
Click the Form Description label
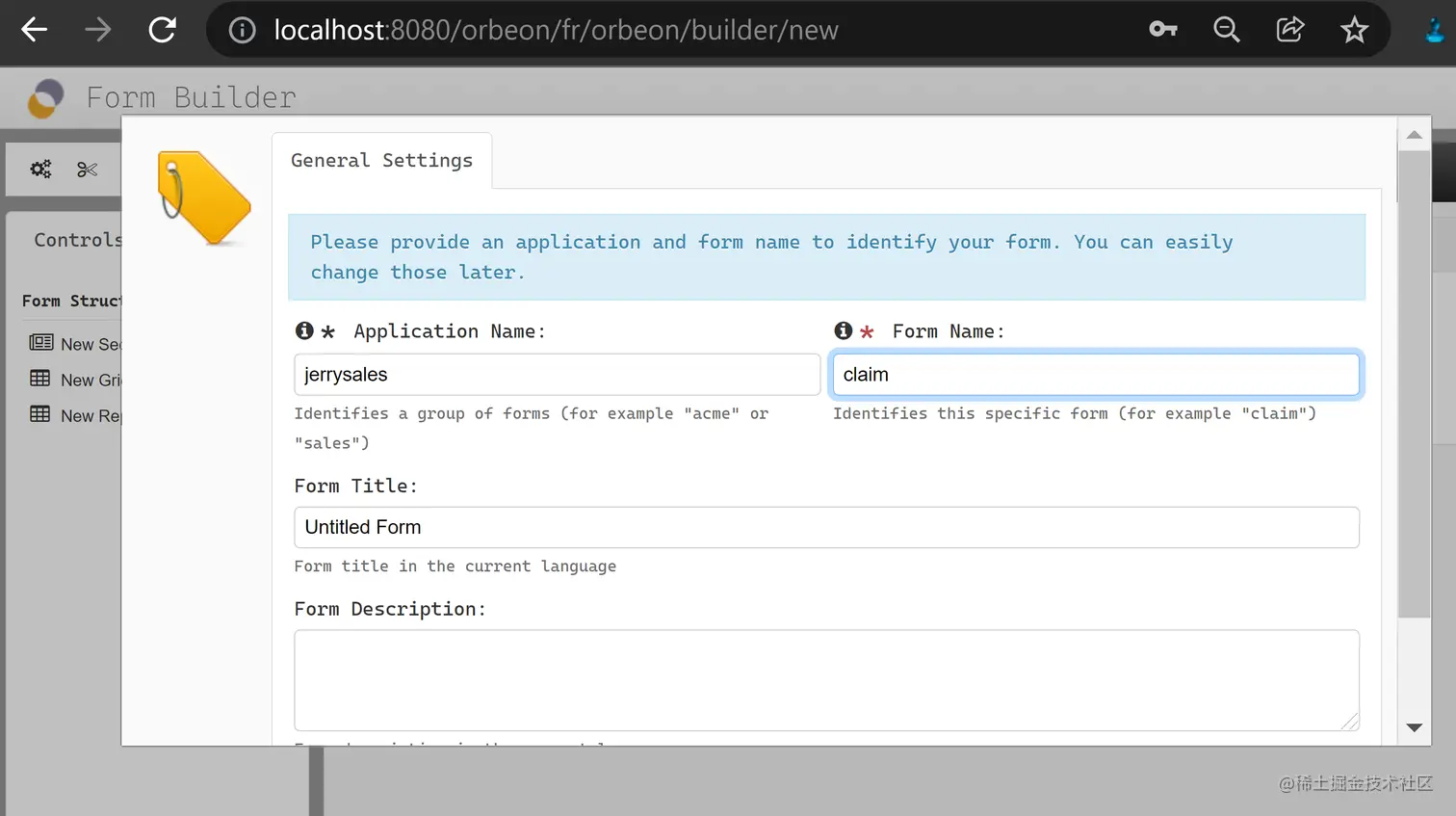coord(390,609)
